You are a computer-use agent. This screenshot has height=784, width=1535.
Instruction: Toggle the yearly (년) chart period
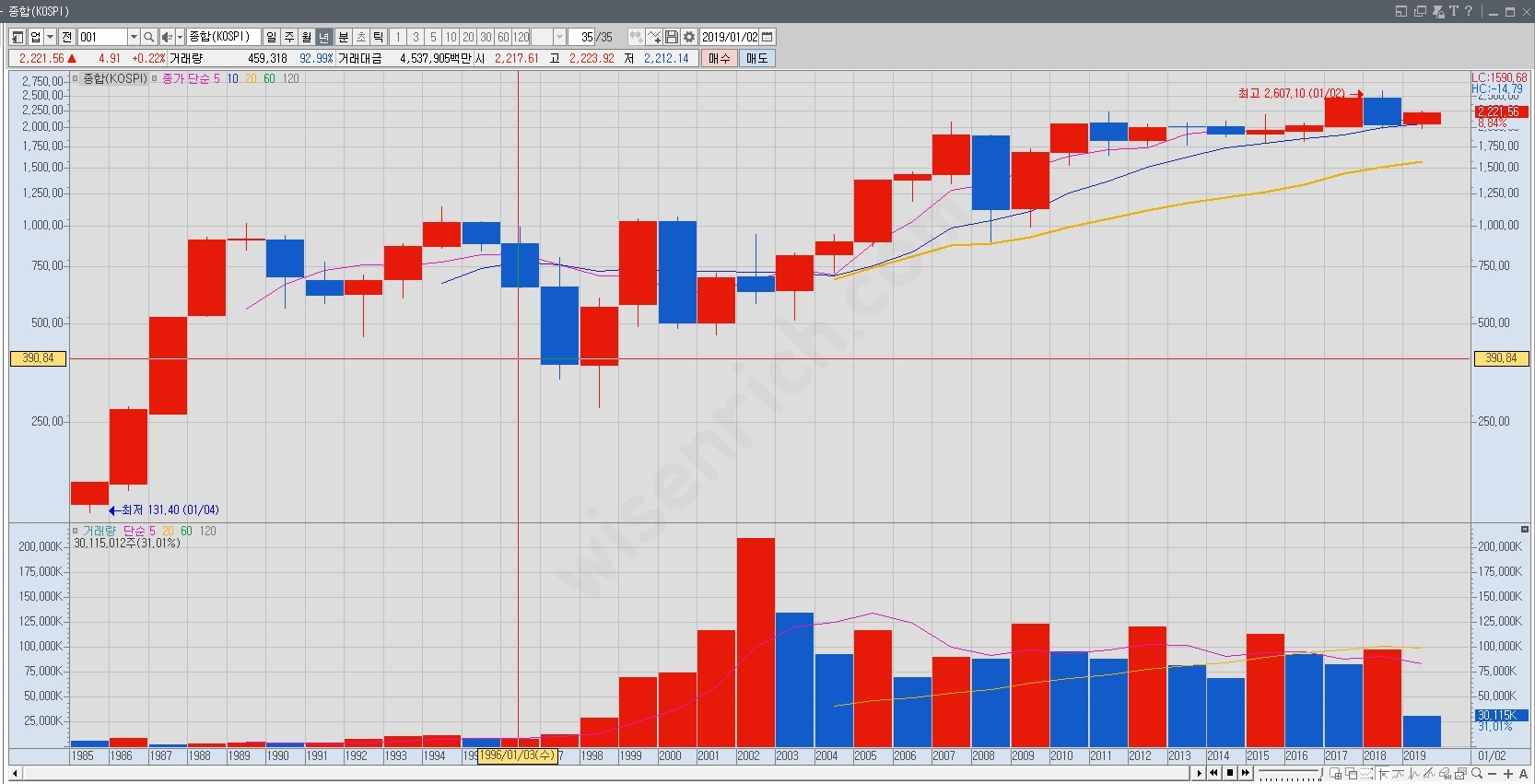323,37
